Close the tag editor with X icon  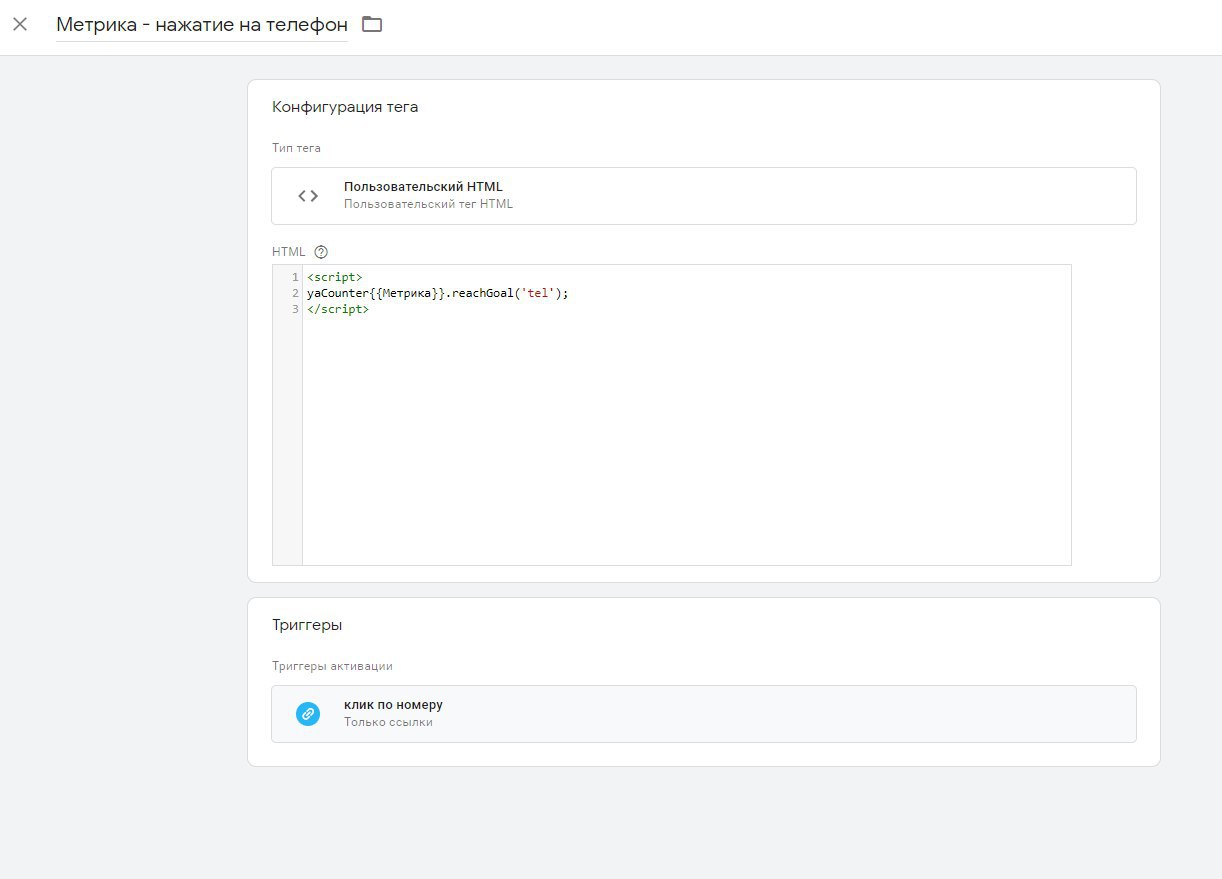20,24
